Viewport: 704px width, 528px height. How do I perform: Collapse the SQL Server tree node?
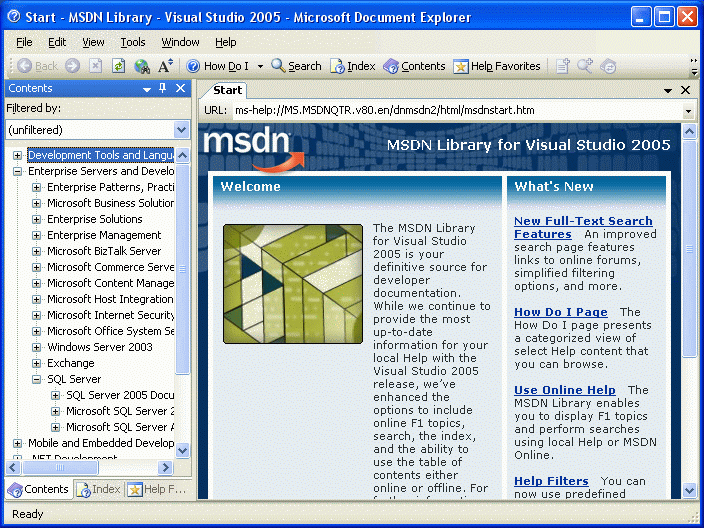[36, 379]
